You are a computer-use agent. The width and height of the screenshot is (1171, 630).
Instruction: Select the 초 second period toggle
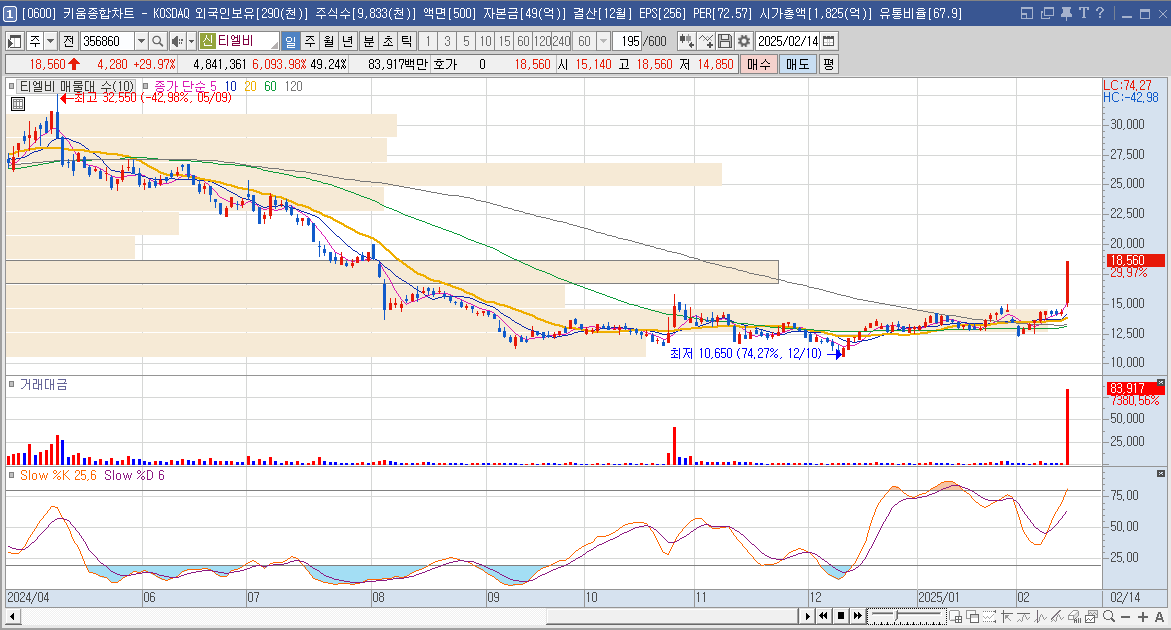point(388,41)
